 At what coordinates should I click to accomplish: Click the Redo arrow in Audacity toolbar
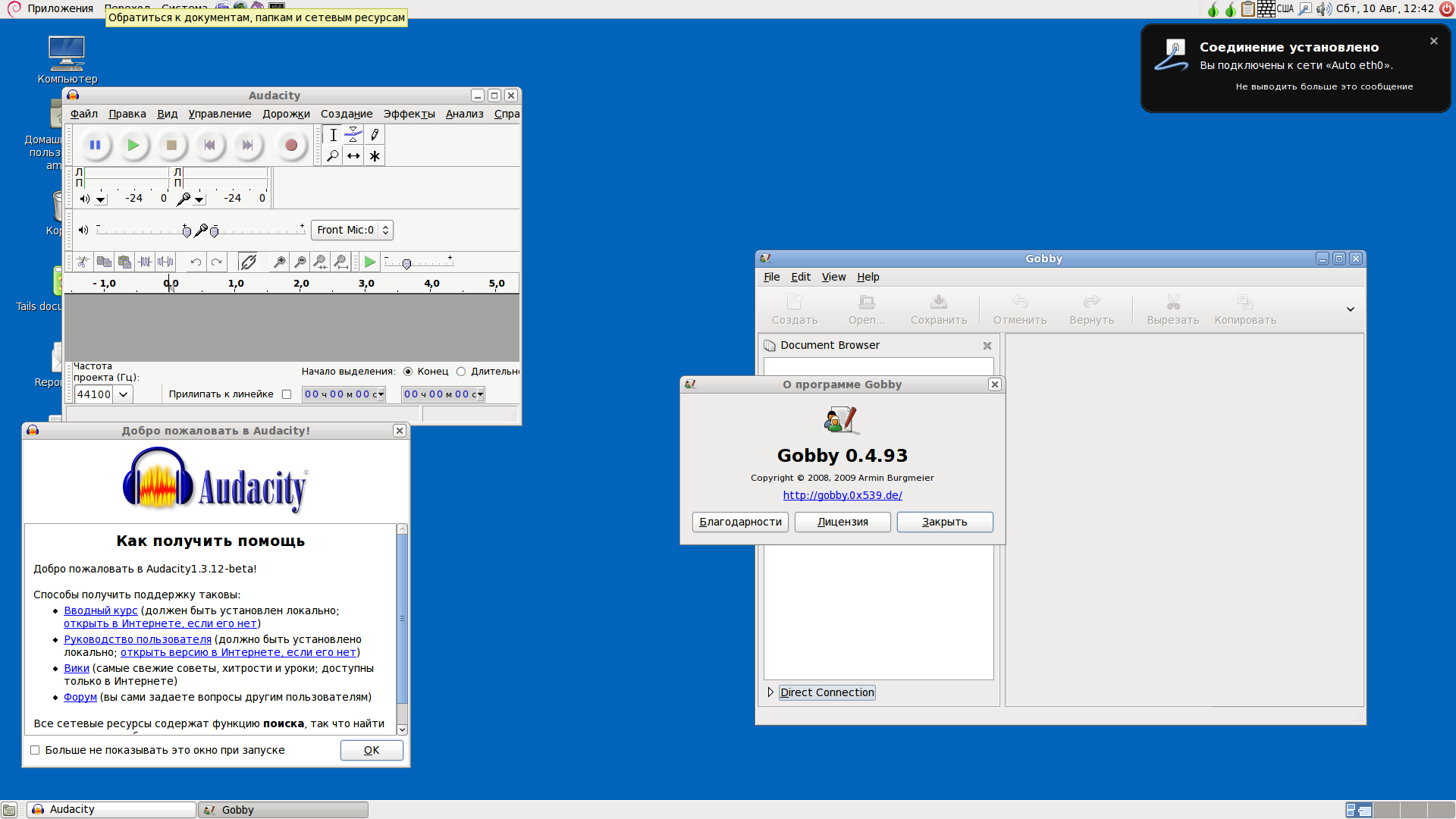[217, 262]
